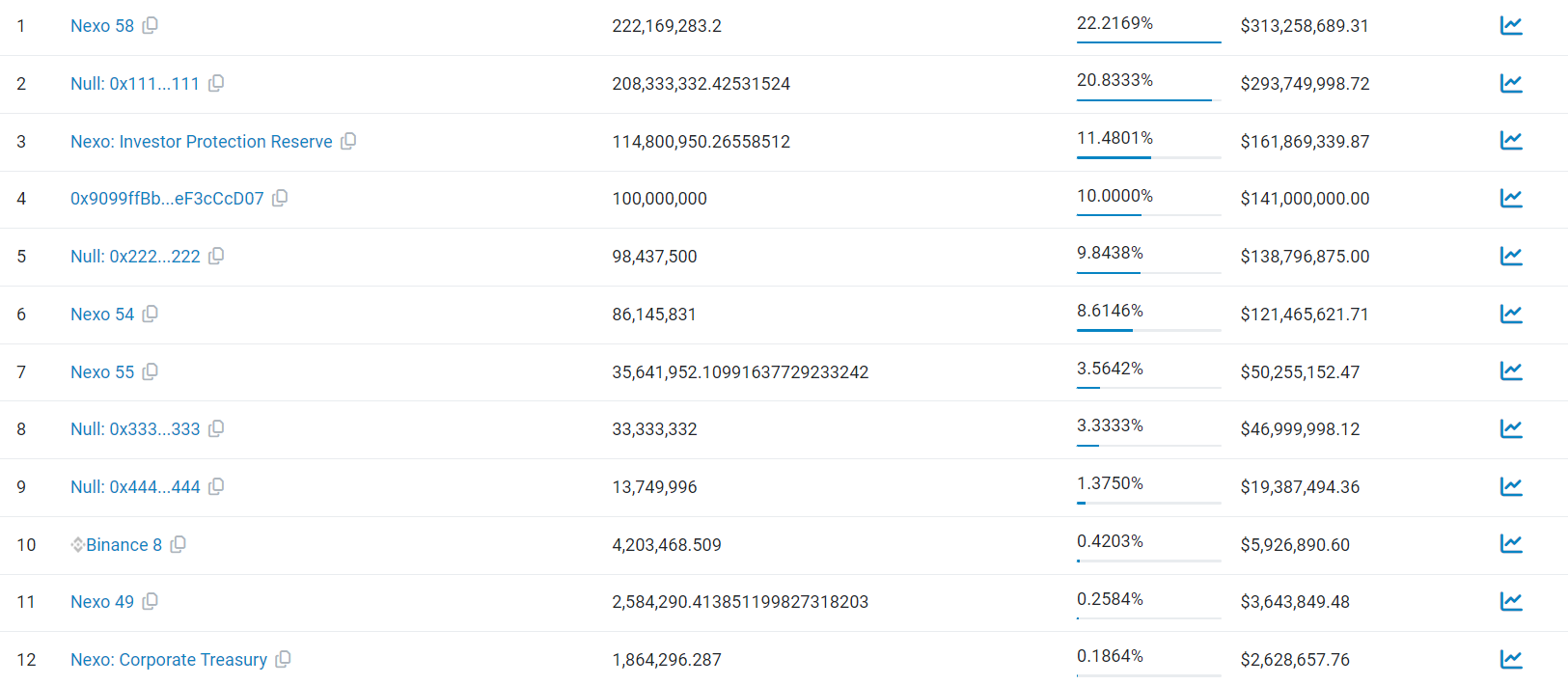
Task: Open analytics chart for Null: 0x444...444
Action: coord(1511,486)
